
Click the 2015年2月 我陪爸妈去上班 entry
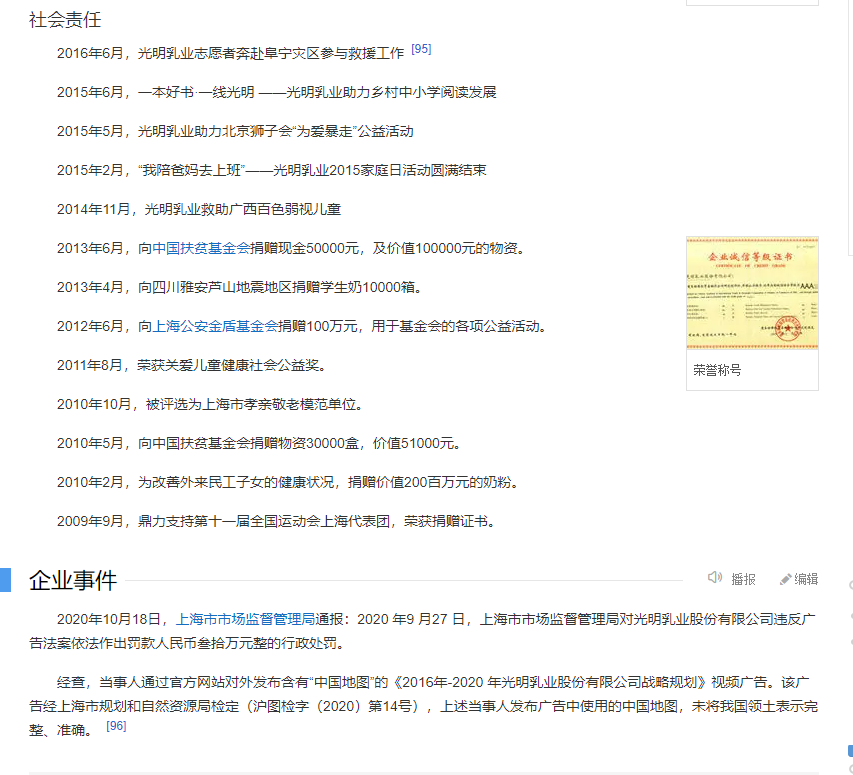pos(271,170)
